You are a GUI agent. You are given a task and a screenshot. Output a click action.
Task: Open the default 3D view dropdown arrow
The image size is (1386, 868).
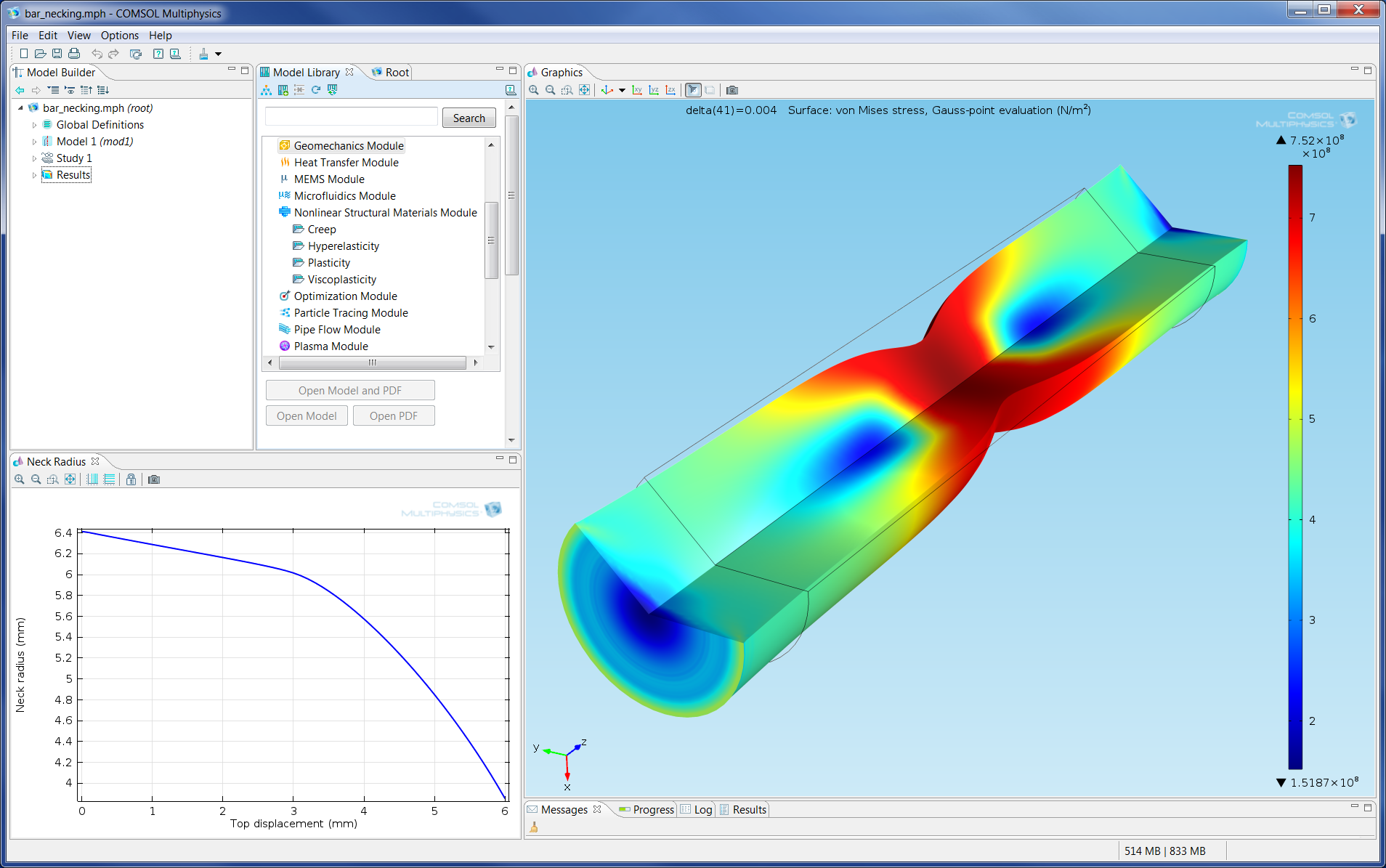point(622,91)
